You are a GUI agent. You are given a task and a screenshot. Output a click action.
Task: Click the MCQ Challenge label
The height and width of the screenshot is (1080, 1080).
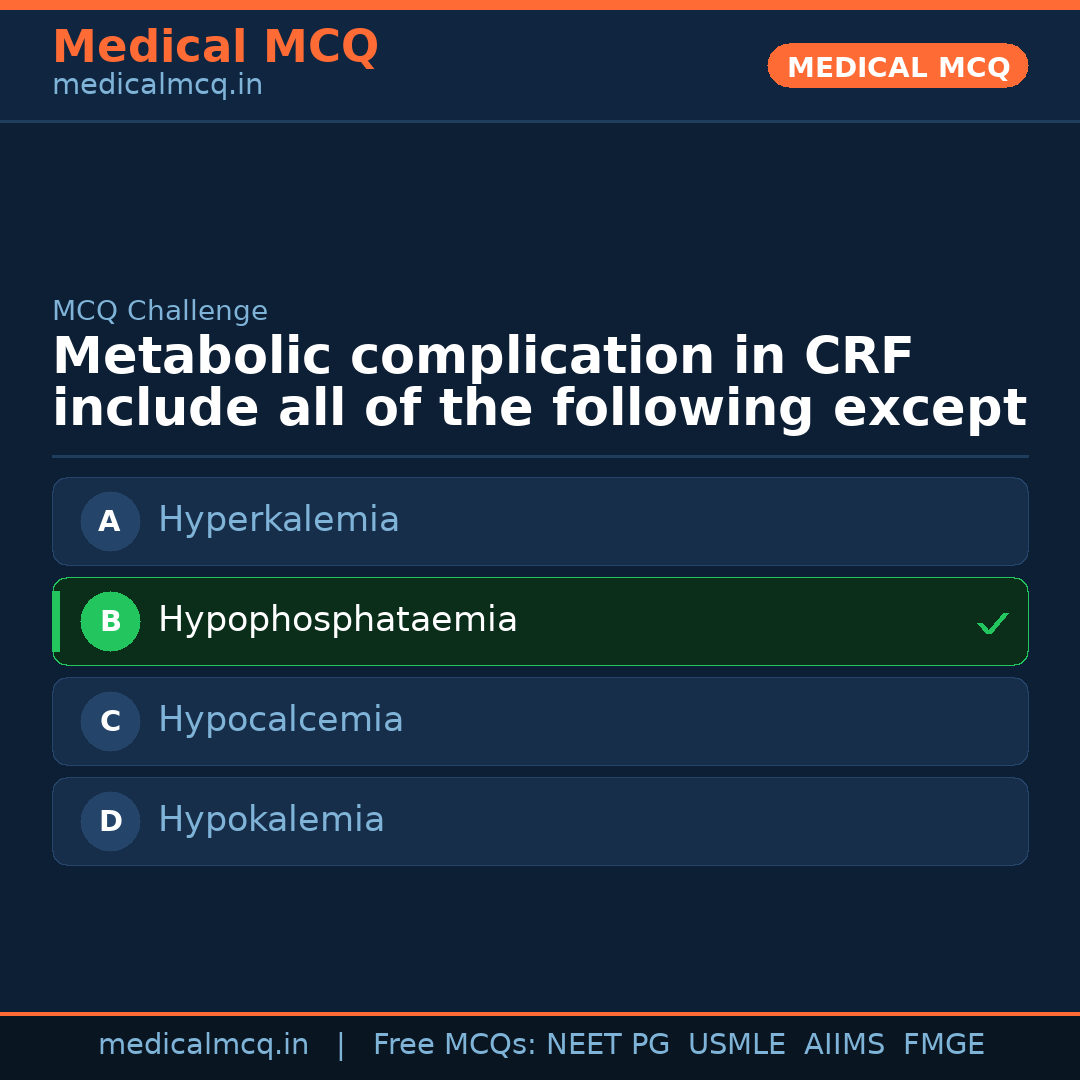point(160,311)
